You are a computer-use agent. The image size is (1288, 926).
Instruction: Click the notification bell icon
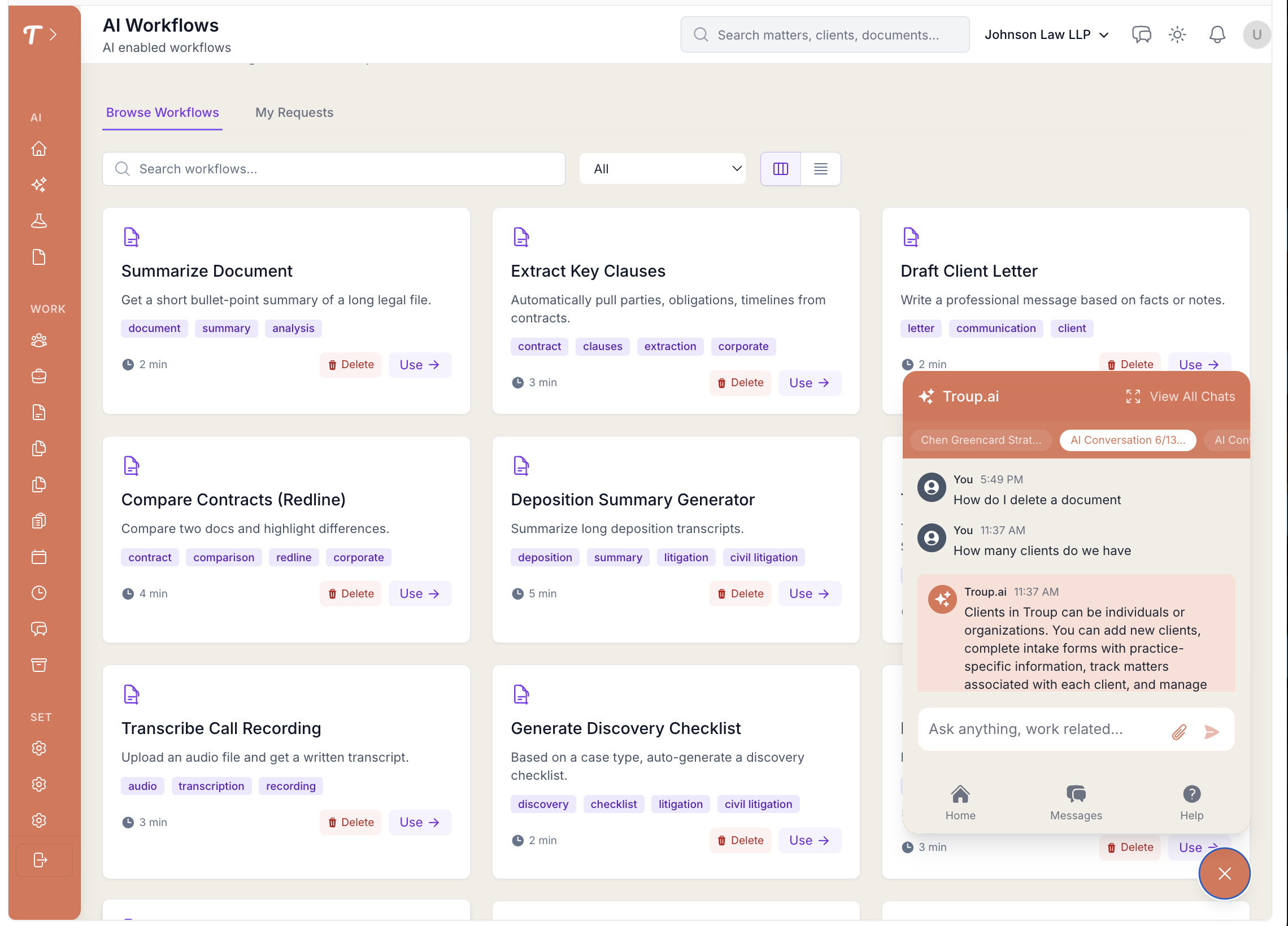pyautogui.click(x=1216, y=34)
